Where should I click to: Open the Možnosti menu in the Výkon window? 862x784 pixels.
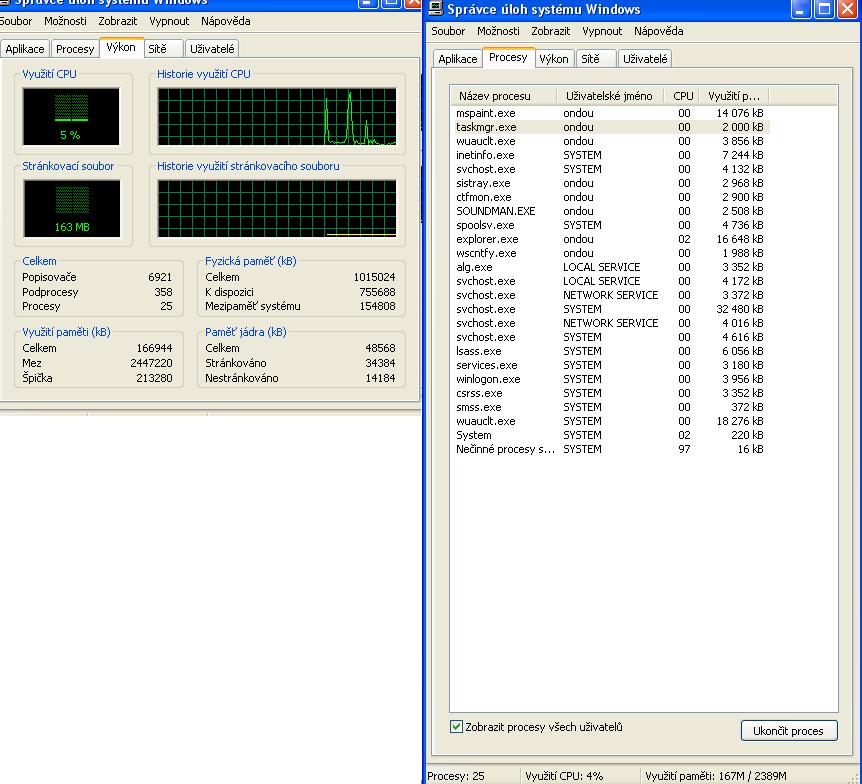[65, 21]
